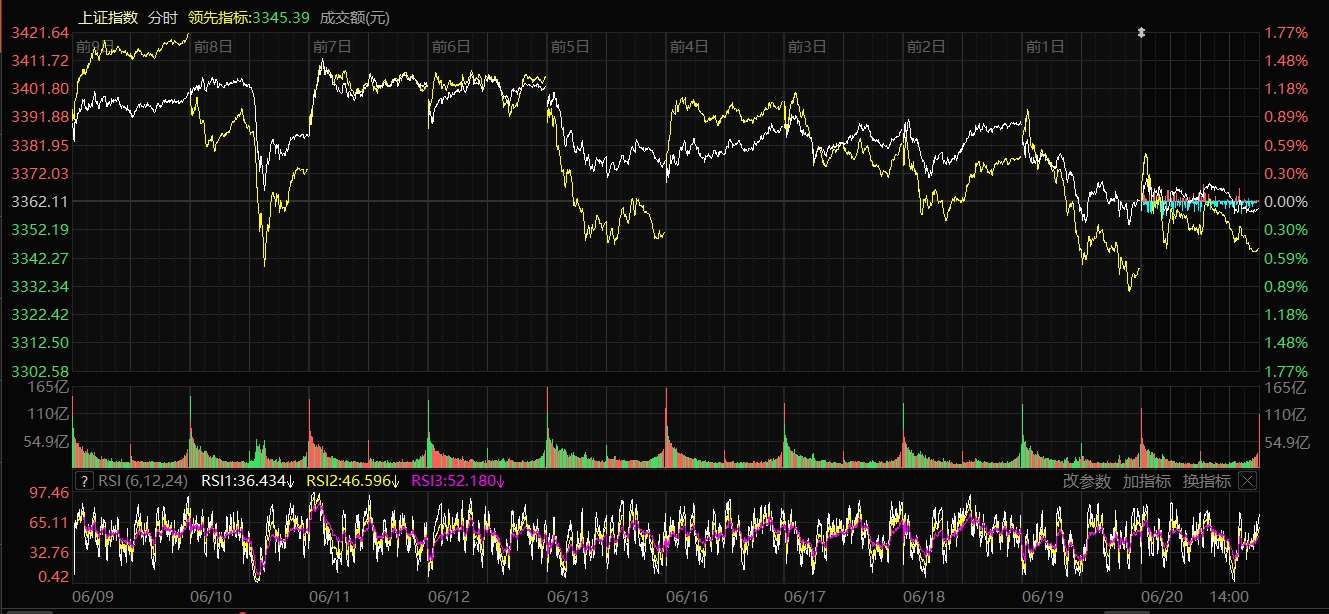Click 加指标 to add an indicator
The height and width of the screenshot is (614, 1329).
tap(1146, 481)
